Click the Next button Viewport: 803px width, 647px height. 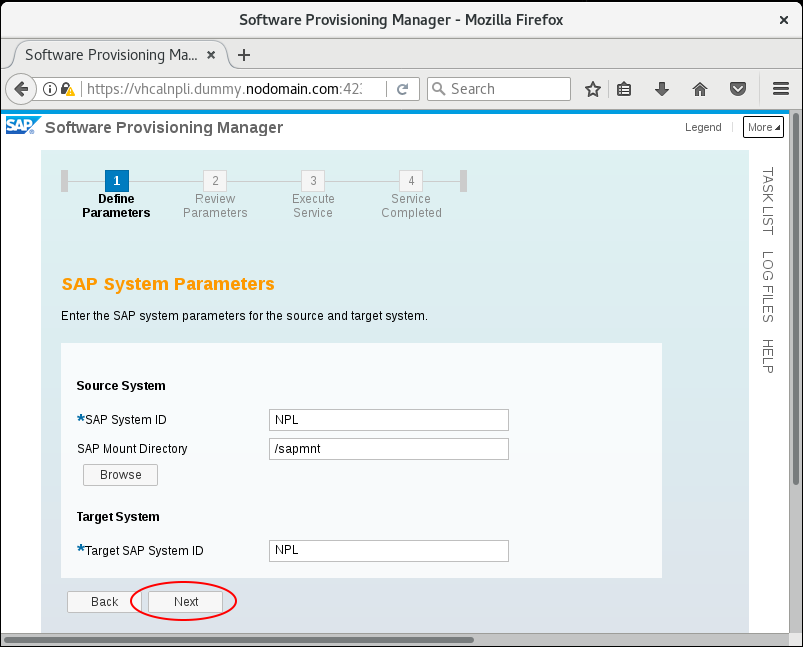tap(185, 602)
